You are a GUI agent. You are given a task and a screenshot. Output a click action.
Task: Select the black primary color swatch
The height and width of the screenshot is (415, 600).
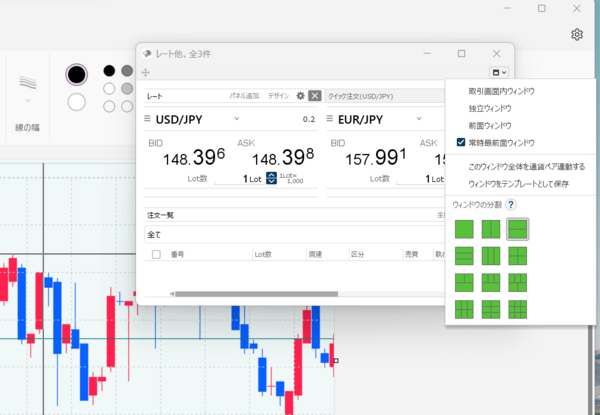108,71
